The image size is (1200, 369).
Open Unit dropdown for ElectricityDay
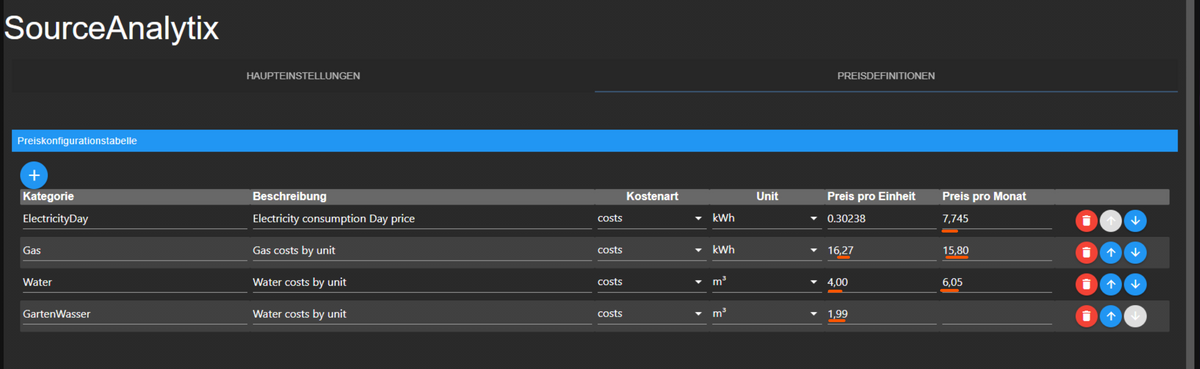[765, 218]
